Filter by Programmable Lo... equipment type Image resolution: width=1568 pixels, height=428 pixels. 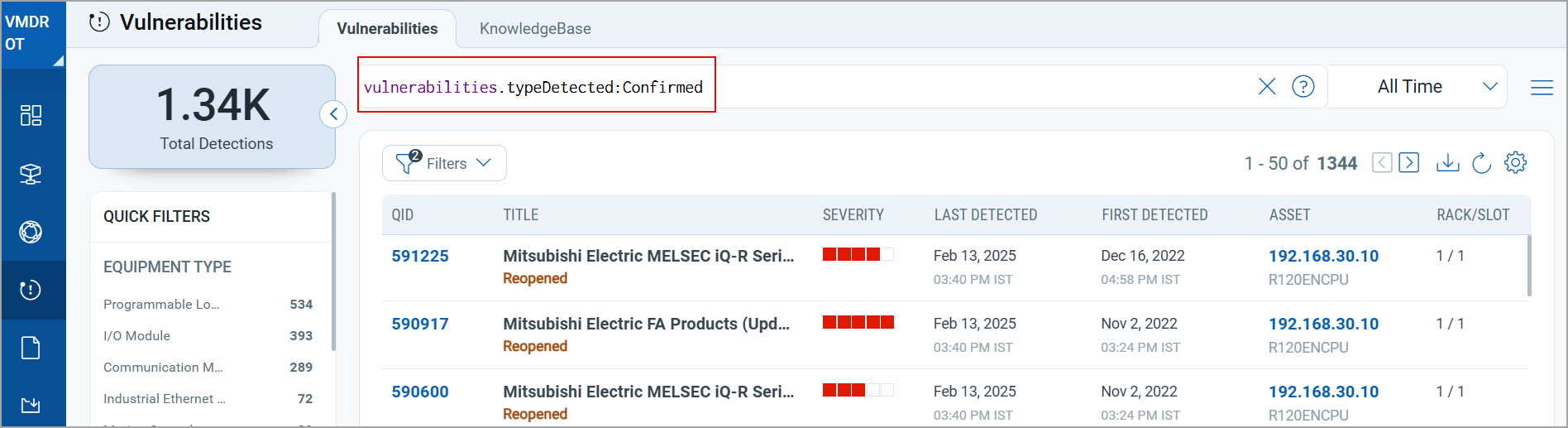208,304
